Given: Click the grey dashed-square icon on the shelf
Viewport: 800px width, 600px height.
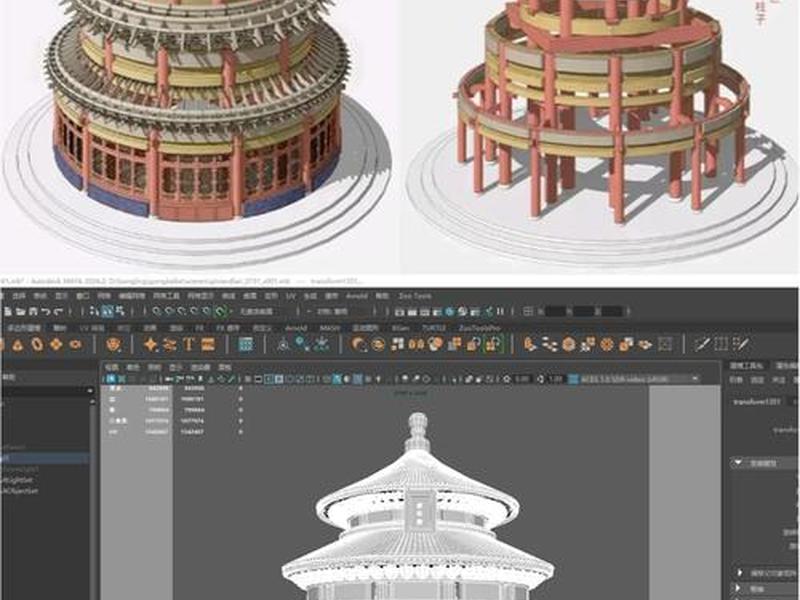Looking at the screenshot, I should click(665, 345).
